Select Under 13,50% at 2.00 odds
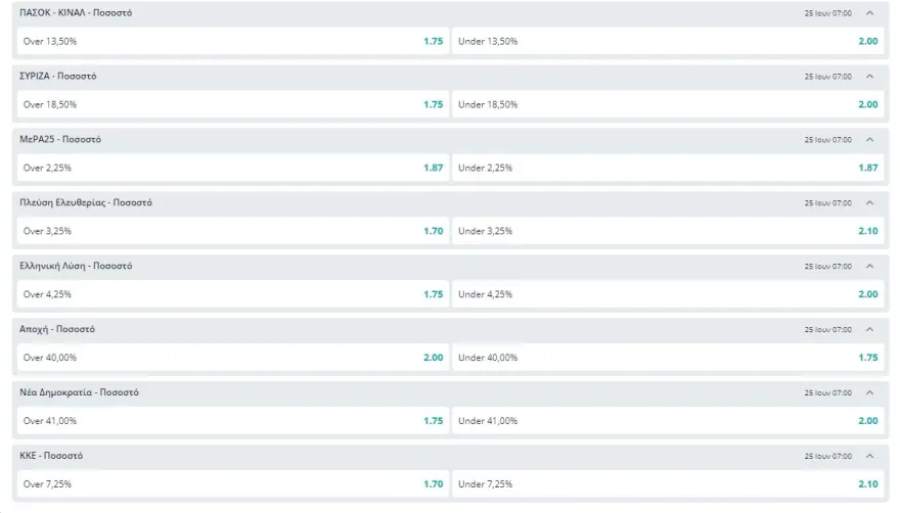Viewport: 900px width, 513px height. tap(668, 41)
